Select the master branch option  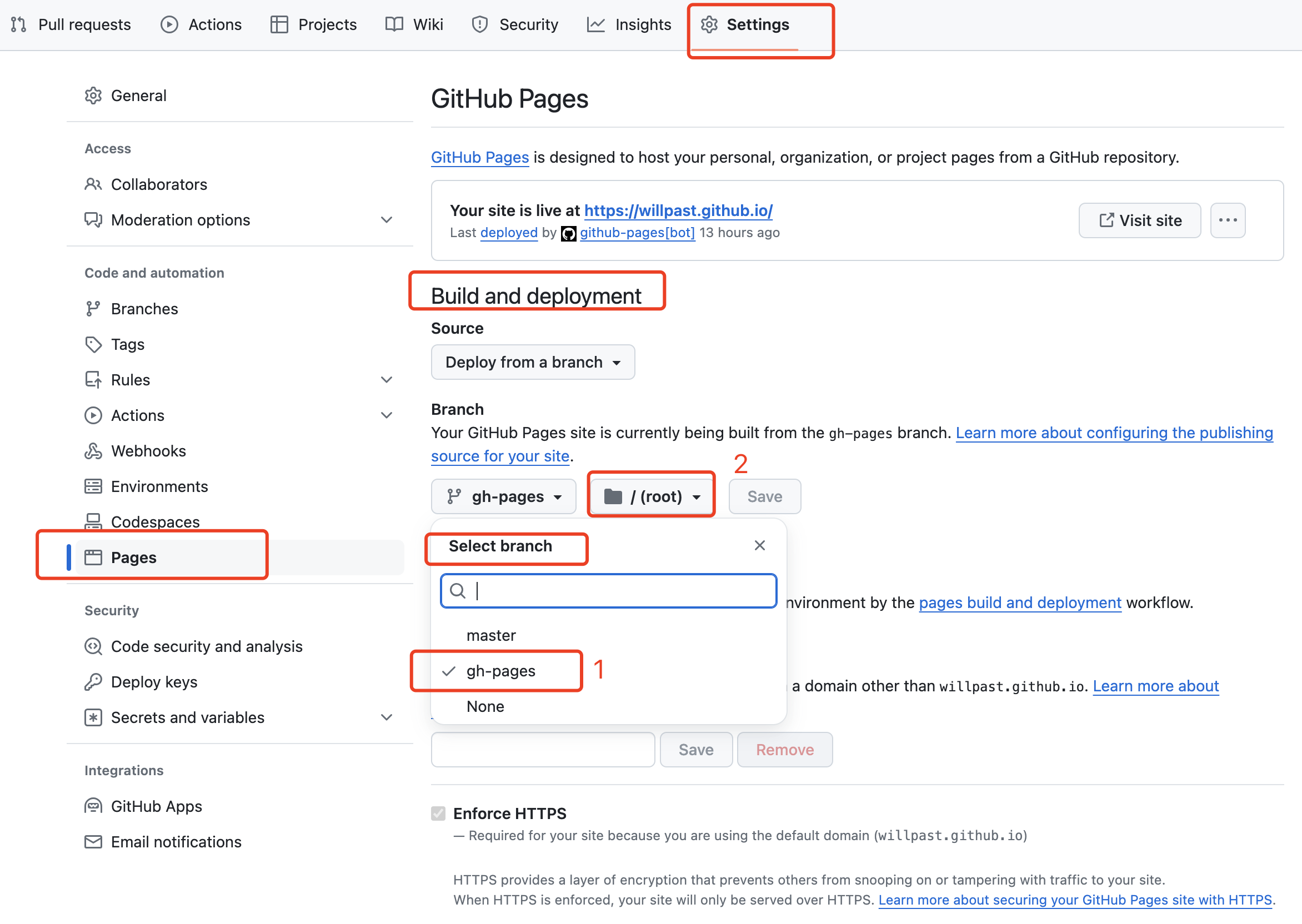pos(491,636)
